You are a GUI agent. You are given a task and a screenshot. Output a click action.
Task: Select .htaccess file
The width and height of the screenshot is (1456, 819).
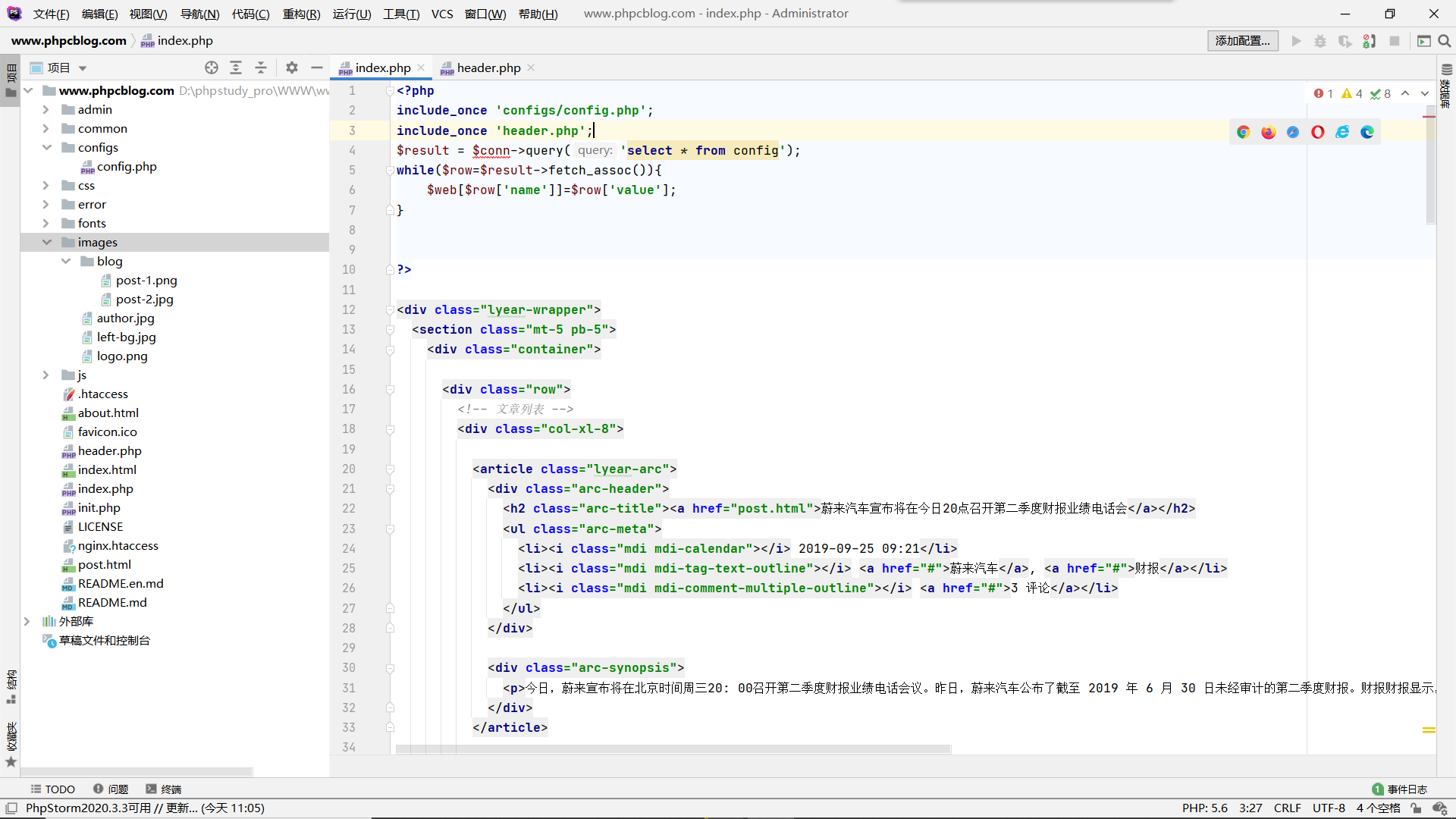102,394
